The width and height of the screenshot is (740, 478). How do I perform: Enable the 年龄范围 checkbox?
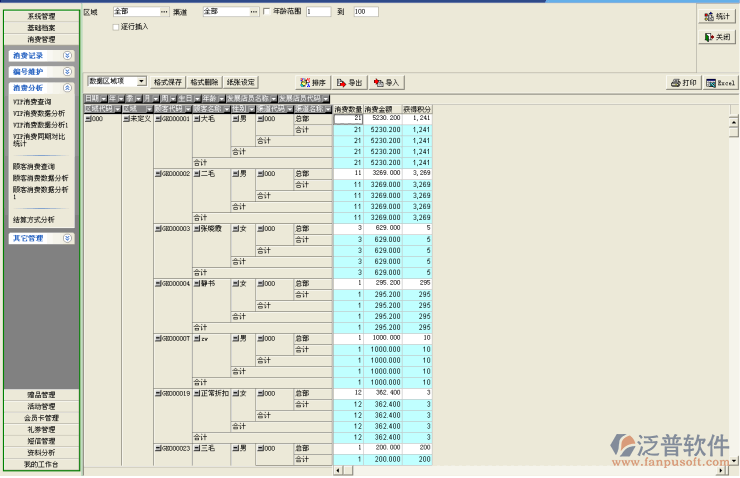pos(265,11)
